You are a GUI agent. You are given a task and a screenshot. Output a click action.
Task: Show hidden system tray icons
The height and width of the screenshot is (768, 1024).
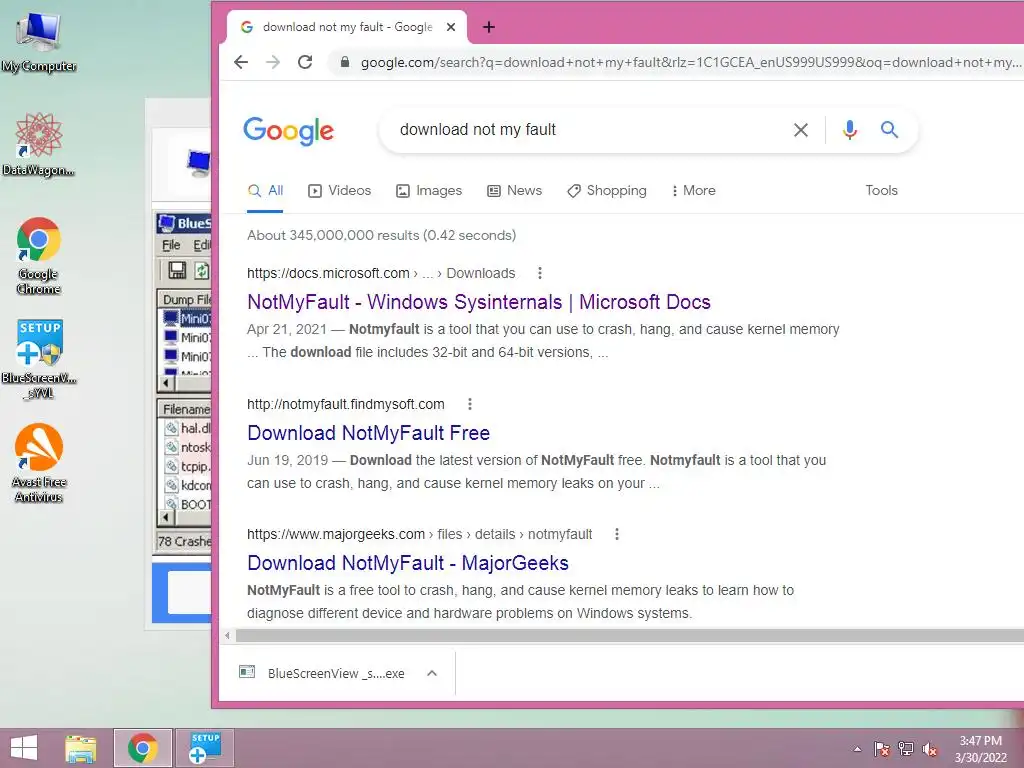click(x=857, y=749)
